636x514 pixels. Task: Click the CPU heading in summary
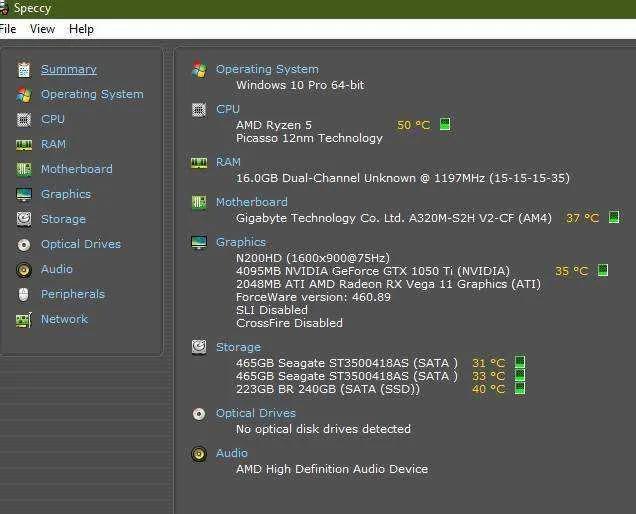(228, 109)
